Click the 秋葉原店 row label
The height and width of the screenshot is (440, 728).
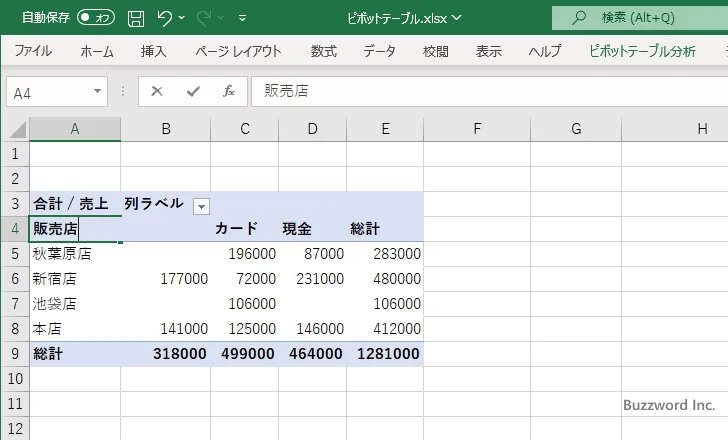[x=75, y=254]
